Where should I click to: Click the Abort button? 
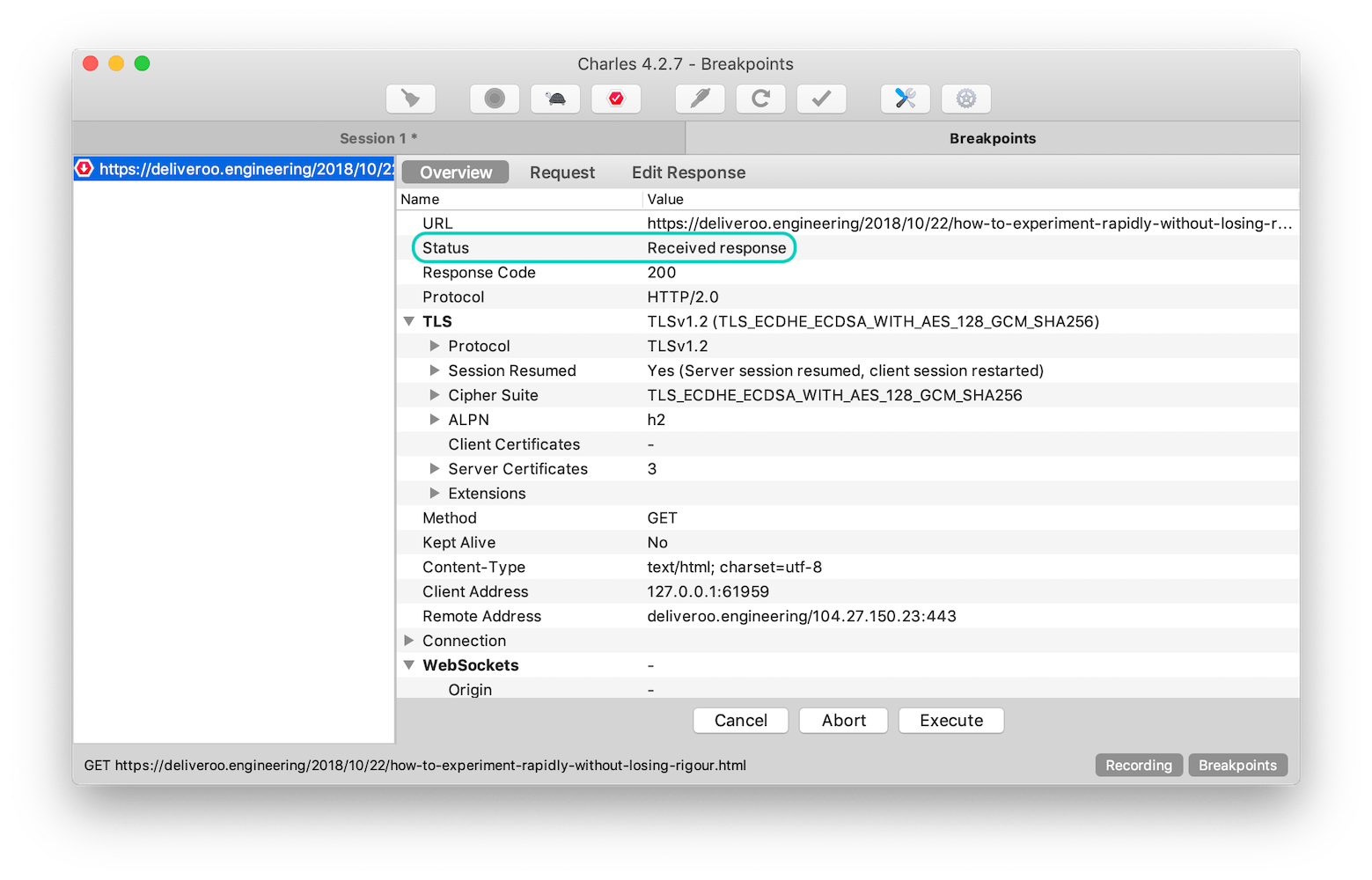coord(843,721)
